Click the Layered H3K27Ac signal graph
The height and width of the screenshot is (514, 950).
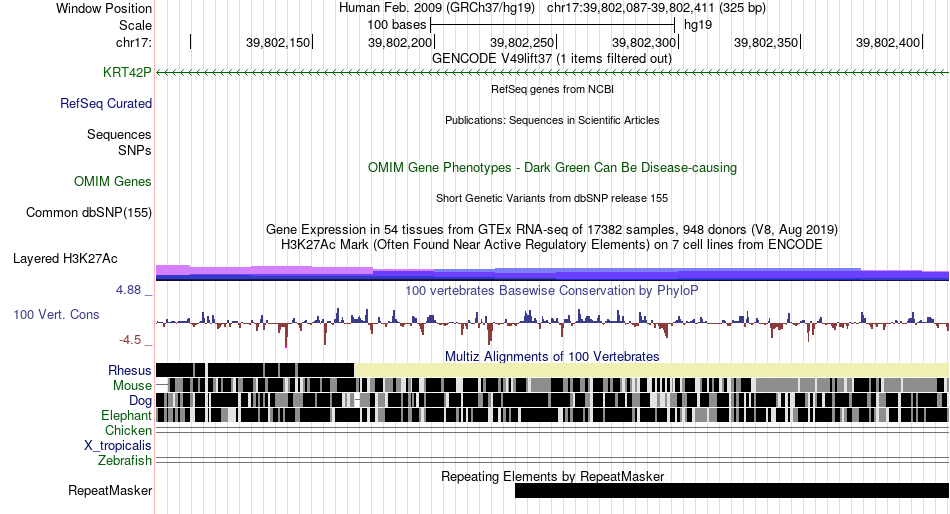pyautogui.click(x=553, y=273)
